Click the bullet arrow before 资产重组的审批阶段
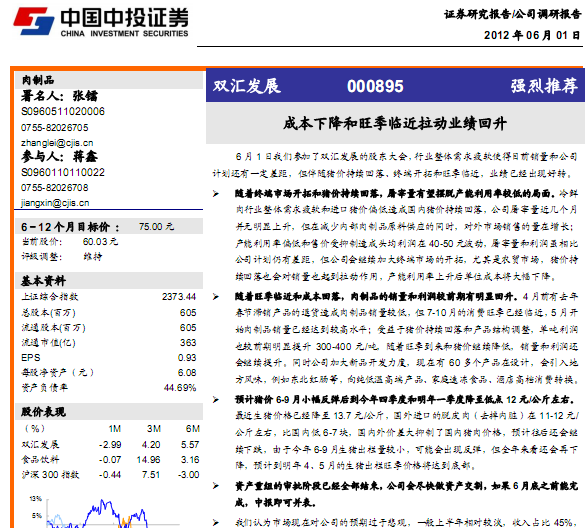Viewport: 588px width, 528px height. [x=216, y=486]
